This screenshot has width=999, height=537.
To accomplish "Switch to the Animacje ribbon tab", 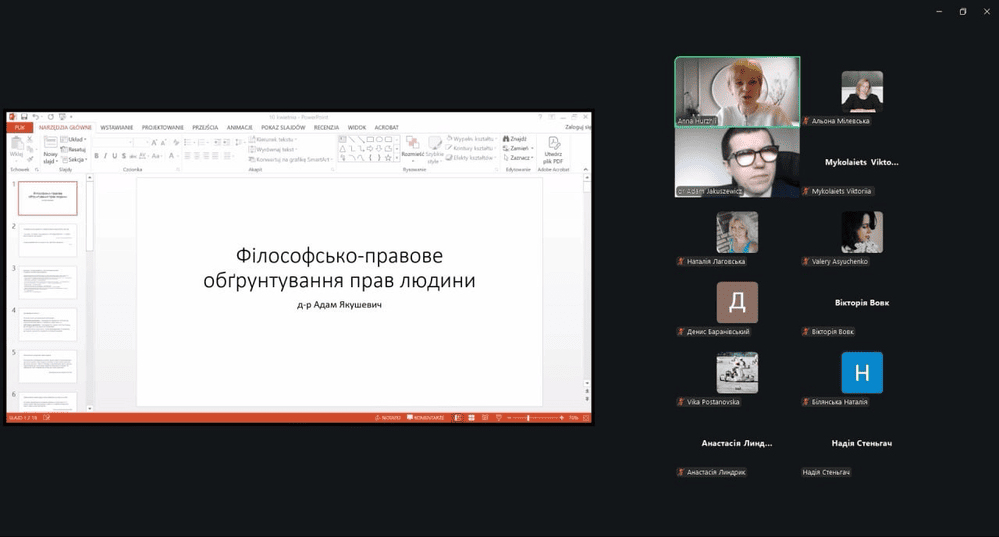I will point(239,128).
